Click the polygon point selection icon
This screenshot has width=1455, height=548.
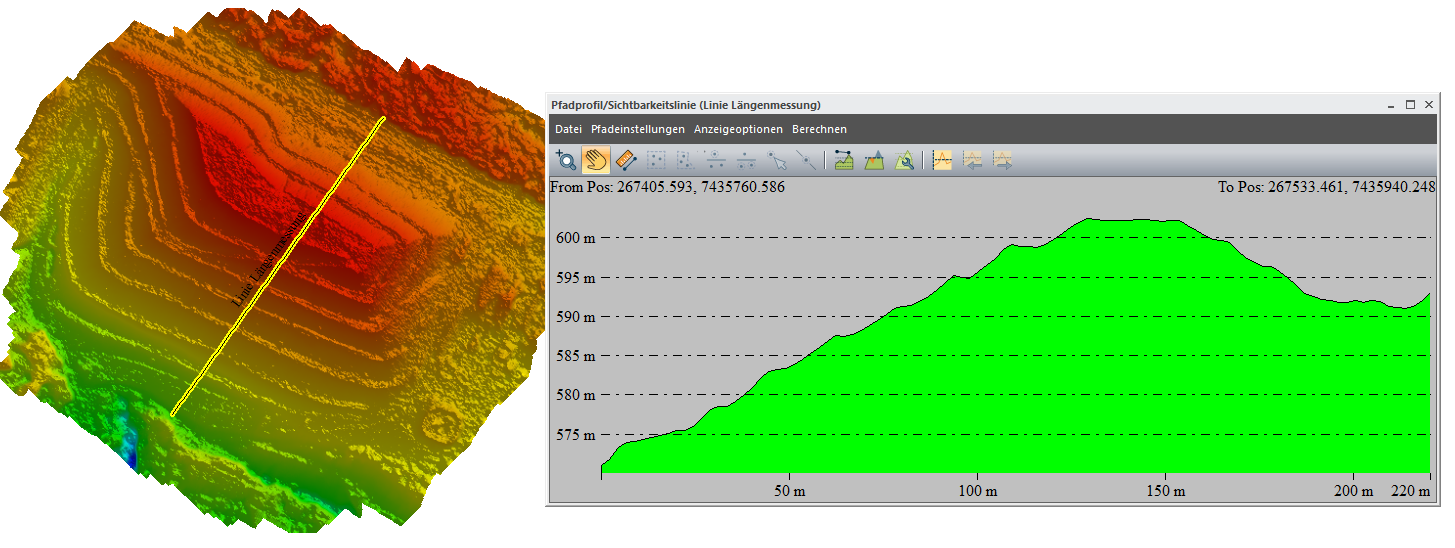coord(686,160)
